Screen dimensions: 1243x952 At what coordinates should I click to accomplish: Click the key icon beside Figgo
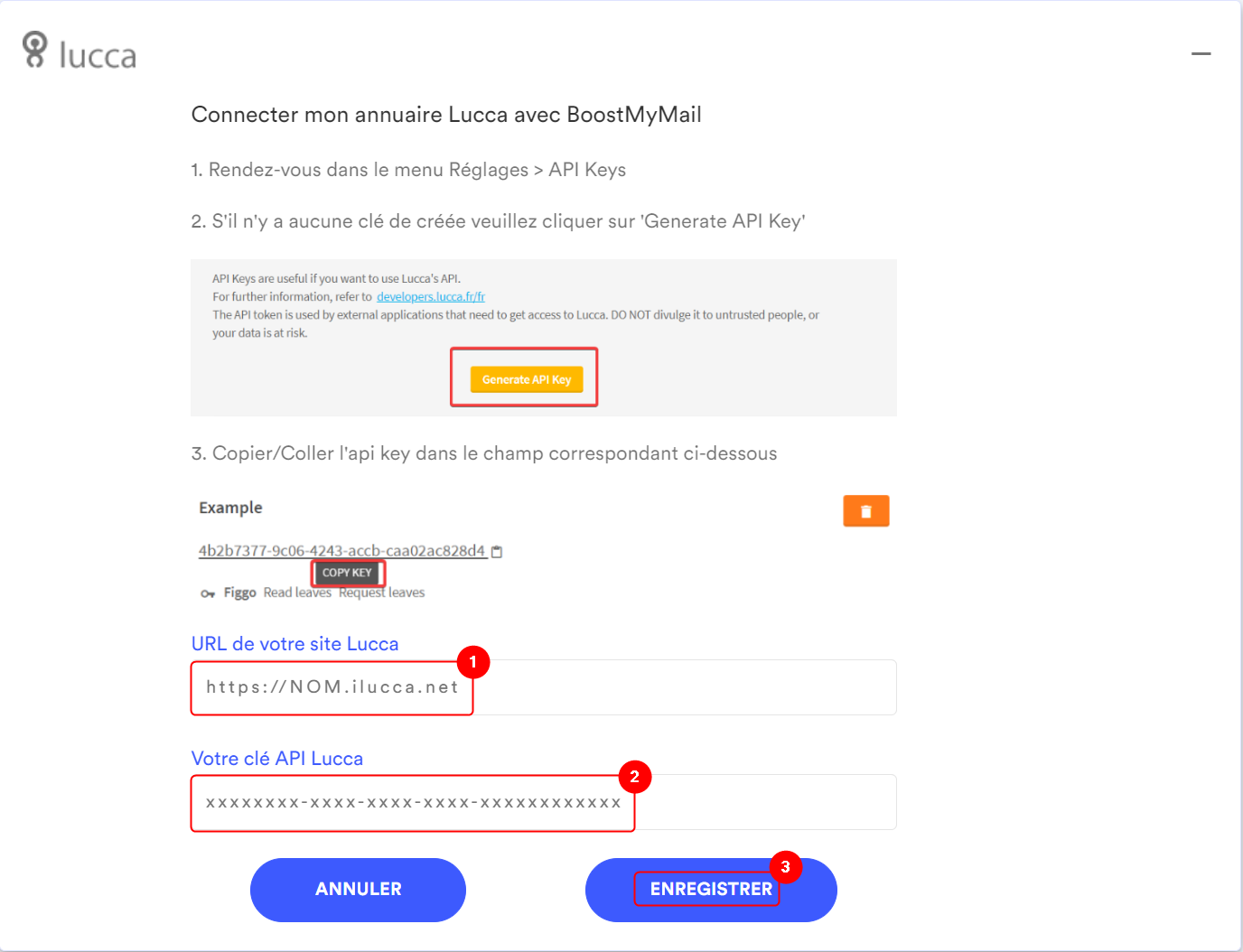[x=208, y=593]
